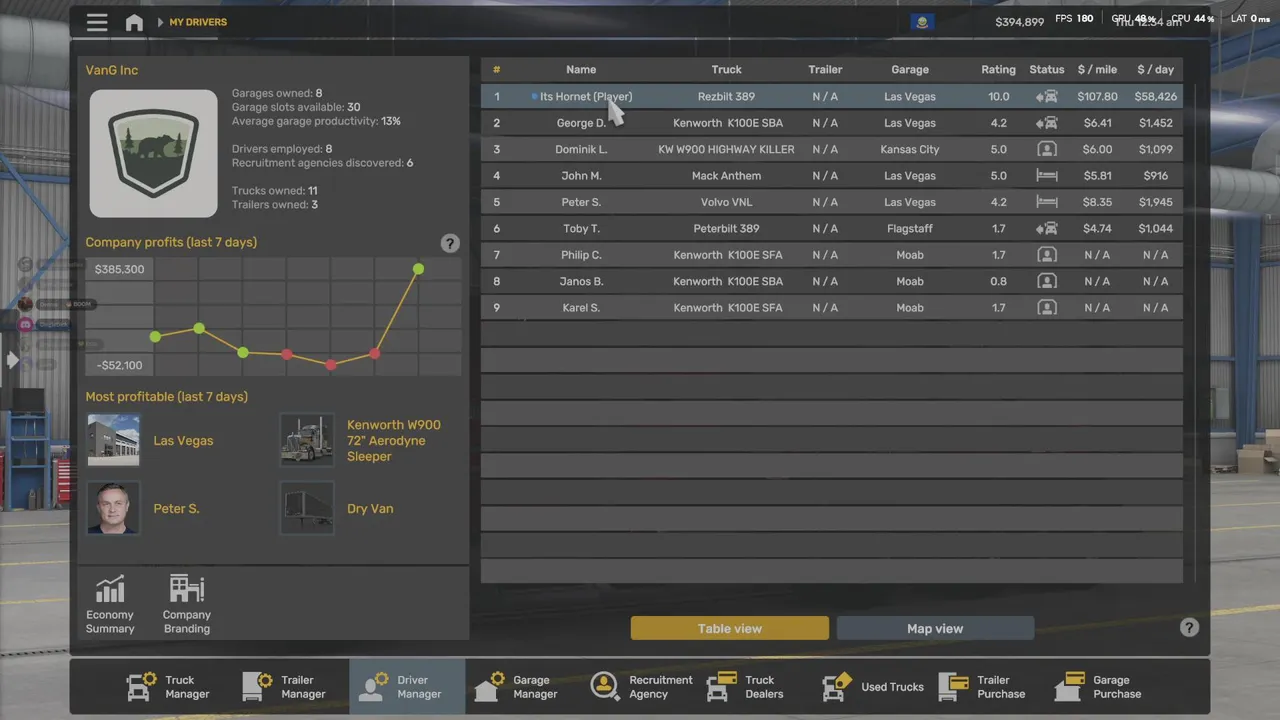Switch to Map view

pyautogui.click(x=935, y=628)
